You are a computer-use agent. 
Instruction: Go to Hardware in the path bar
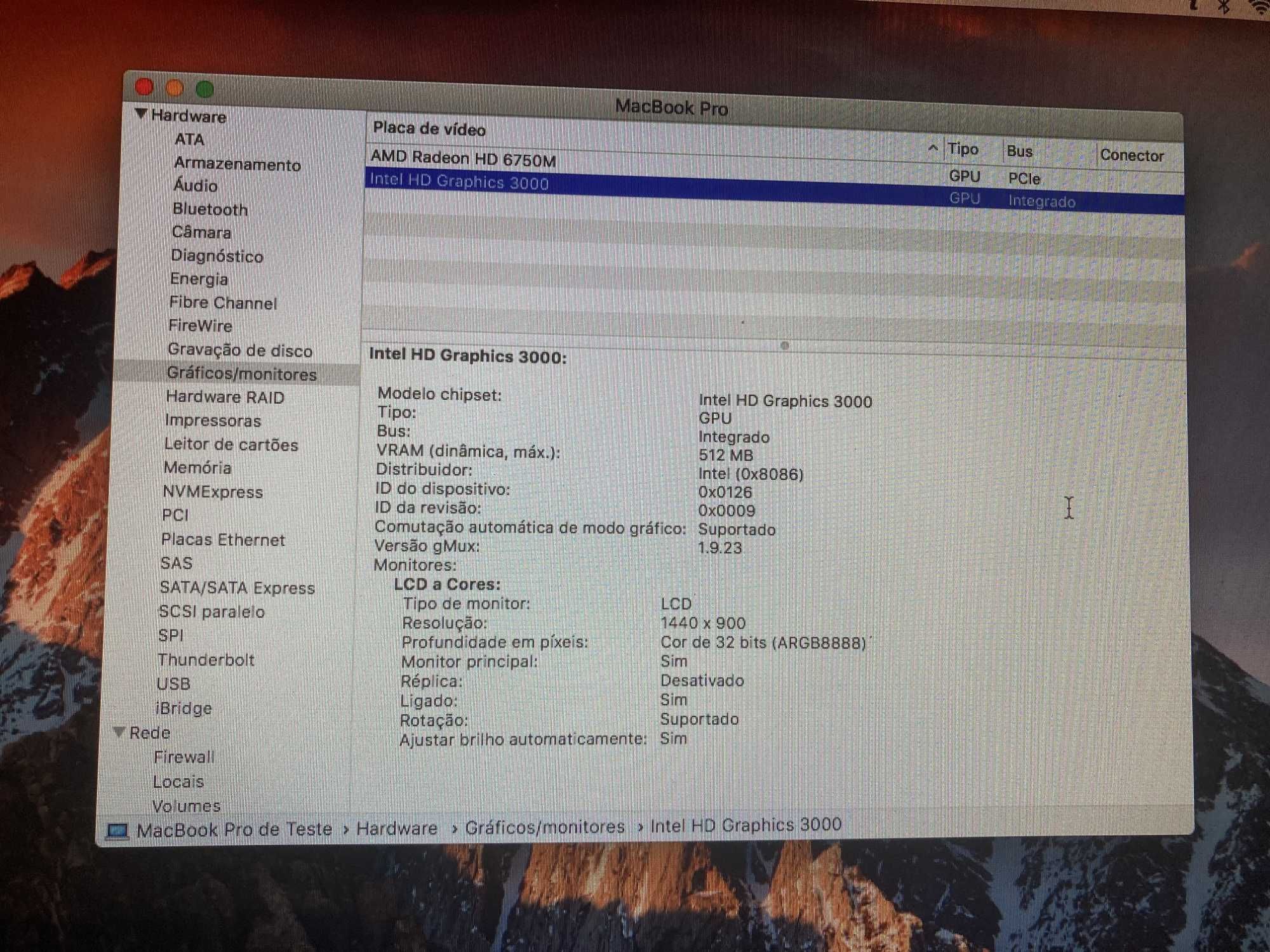pyautogui.click(x=396, y=828)
